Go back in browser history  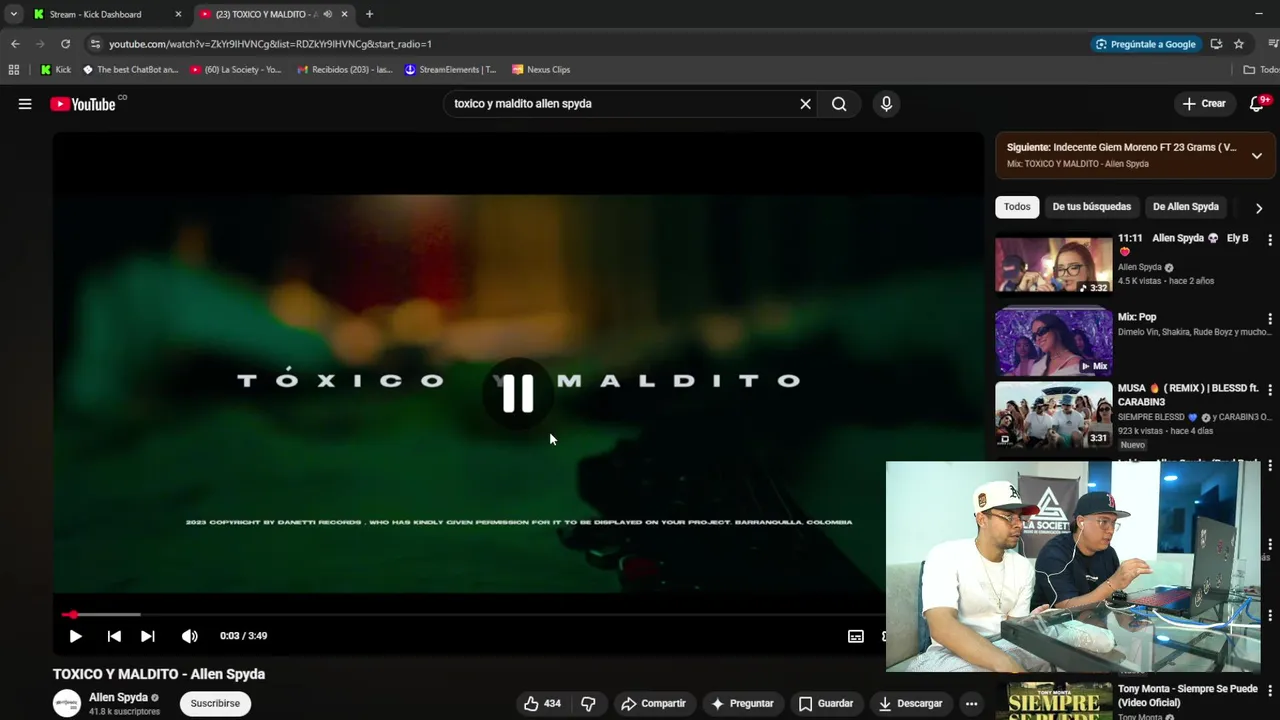(x=15, y=44)
